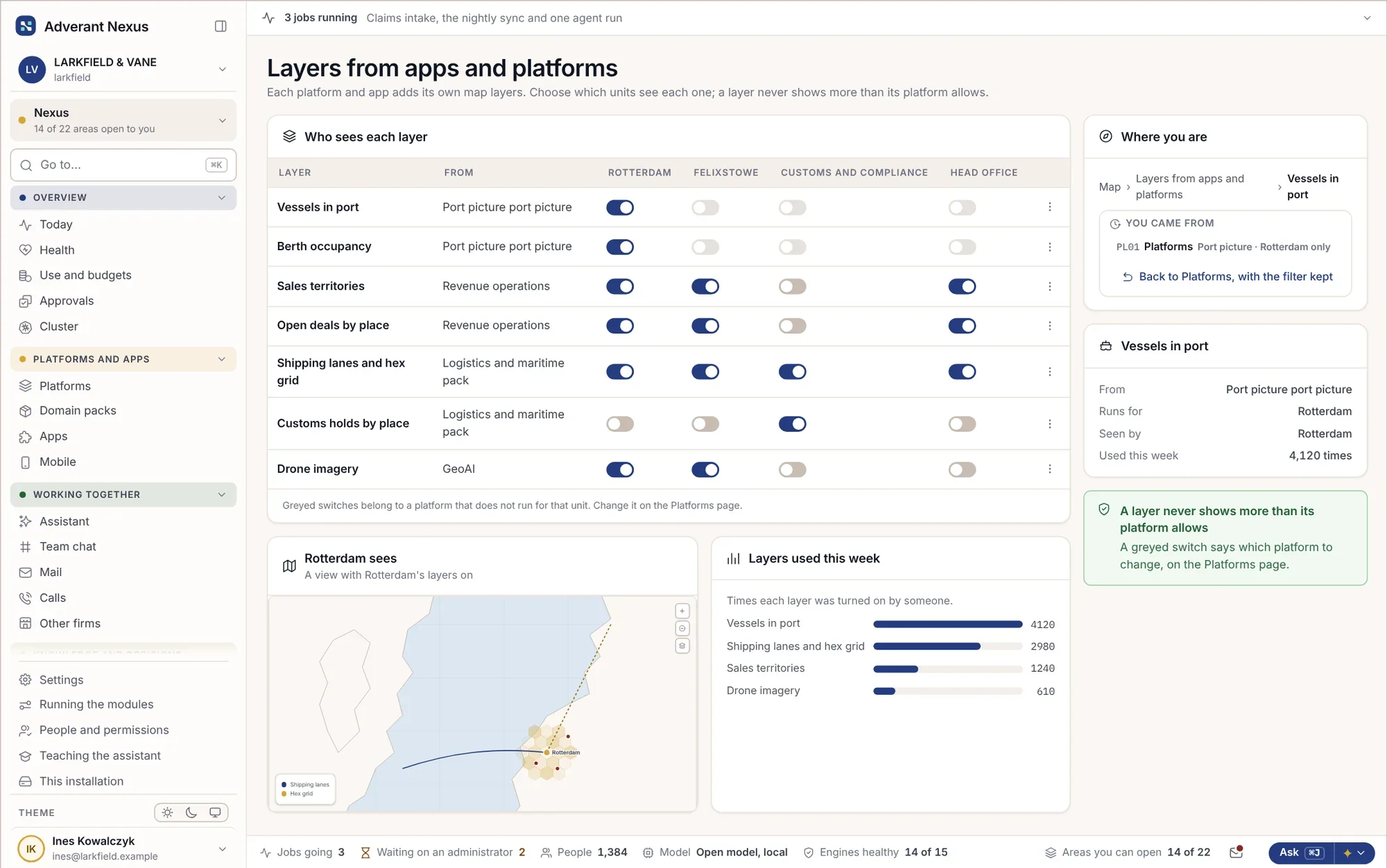The height and width of the screenshot is (868, 1387).
Task: Click the Adverant Nexus logo
Action: 26,26
